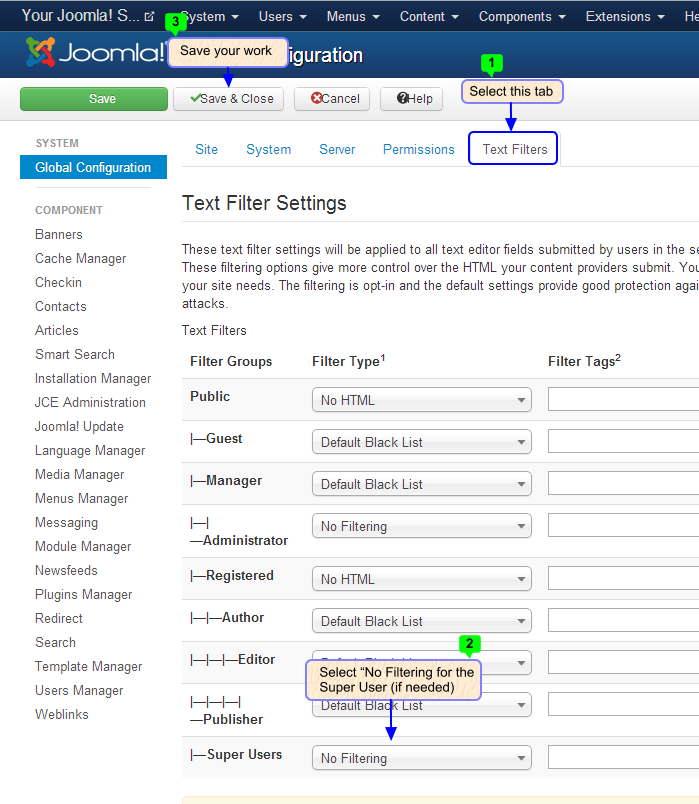
Task: Click the Guest filter tags field
Action: tap(623, 441)
